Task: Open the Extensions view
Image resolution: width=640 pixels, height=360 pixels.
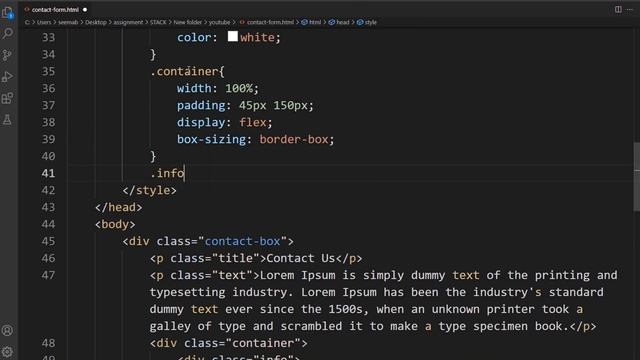Action: pos(7,98)
